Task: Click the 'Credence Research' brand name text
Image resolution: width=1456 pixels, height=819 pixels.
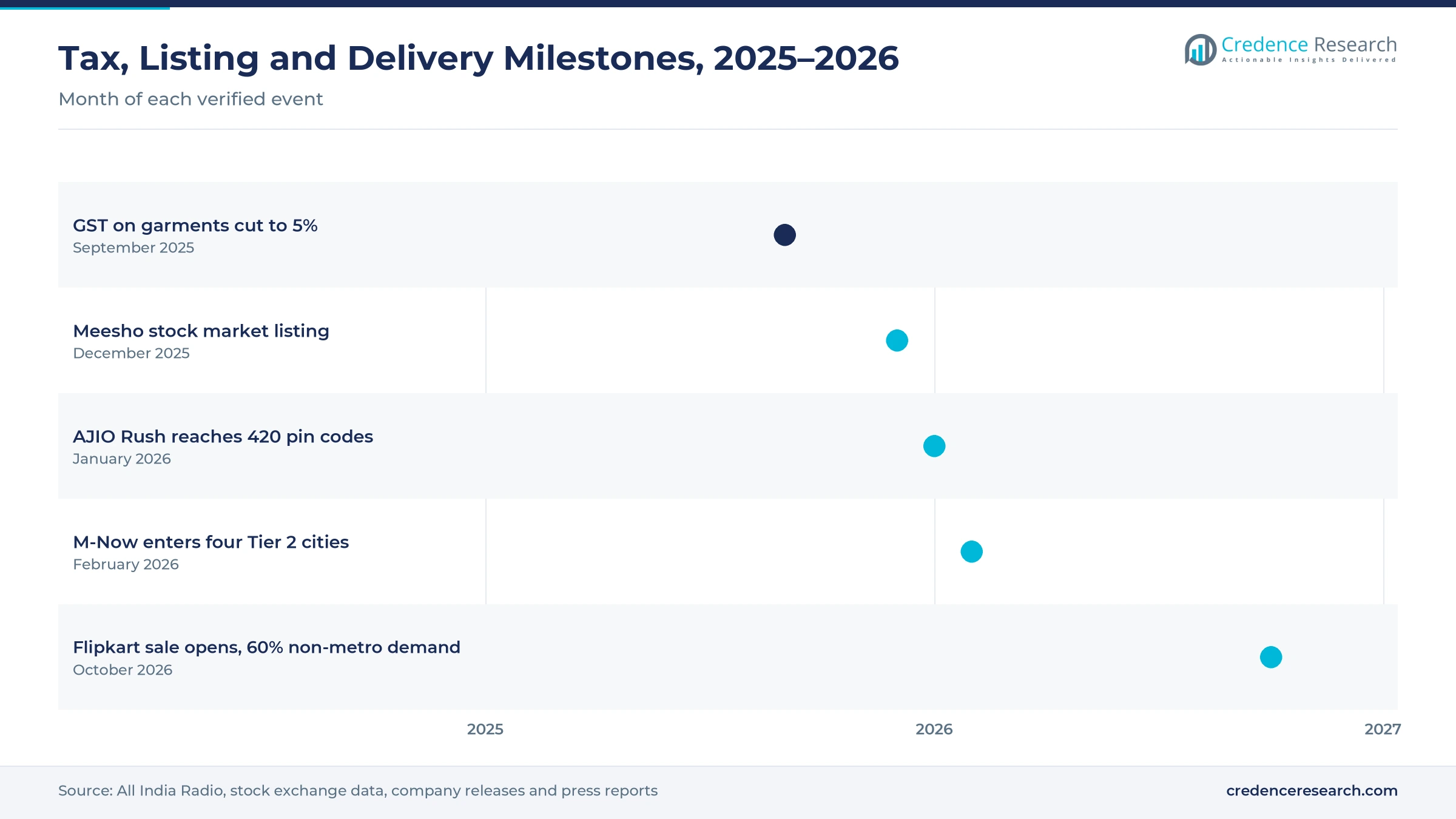Action: coord(1309,44)
